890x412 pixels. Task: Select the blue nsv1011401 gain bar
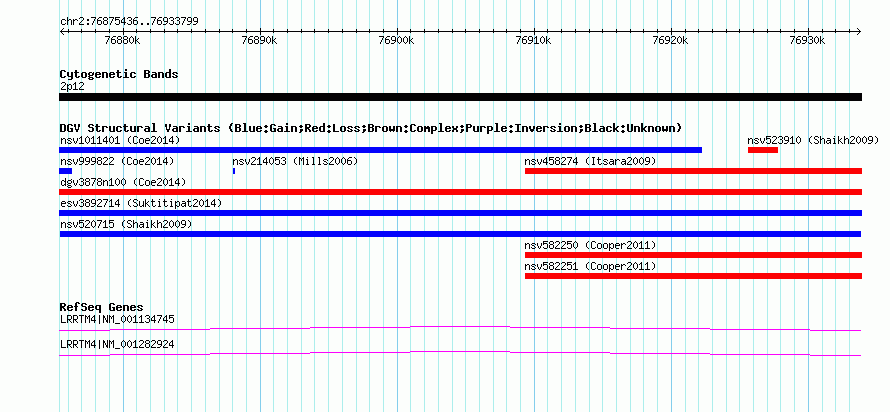(x=380, y=150)
